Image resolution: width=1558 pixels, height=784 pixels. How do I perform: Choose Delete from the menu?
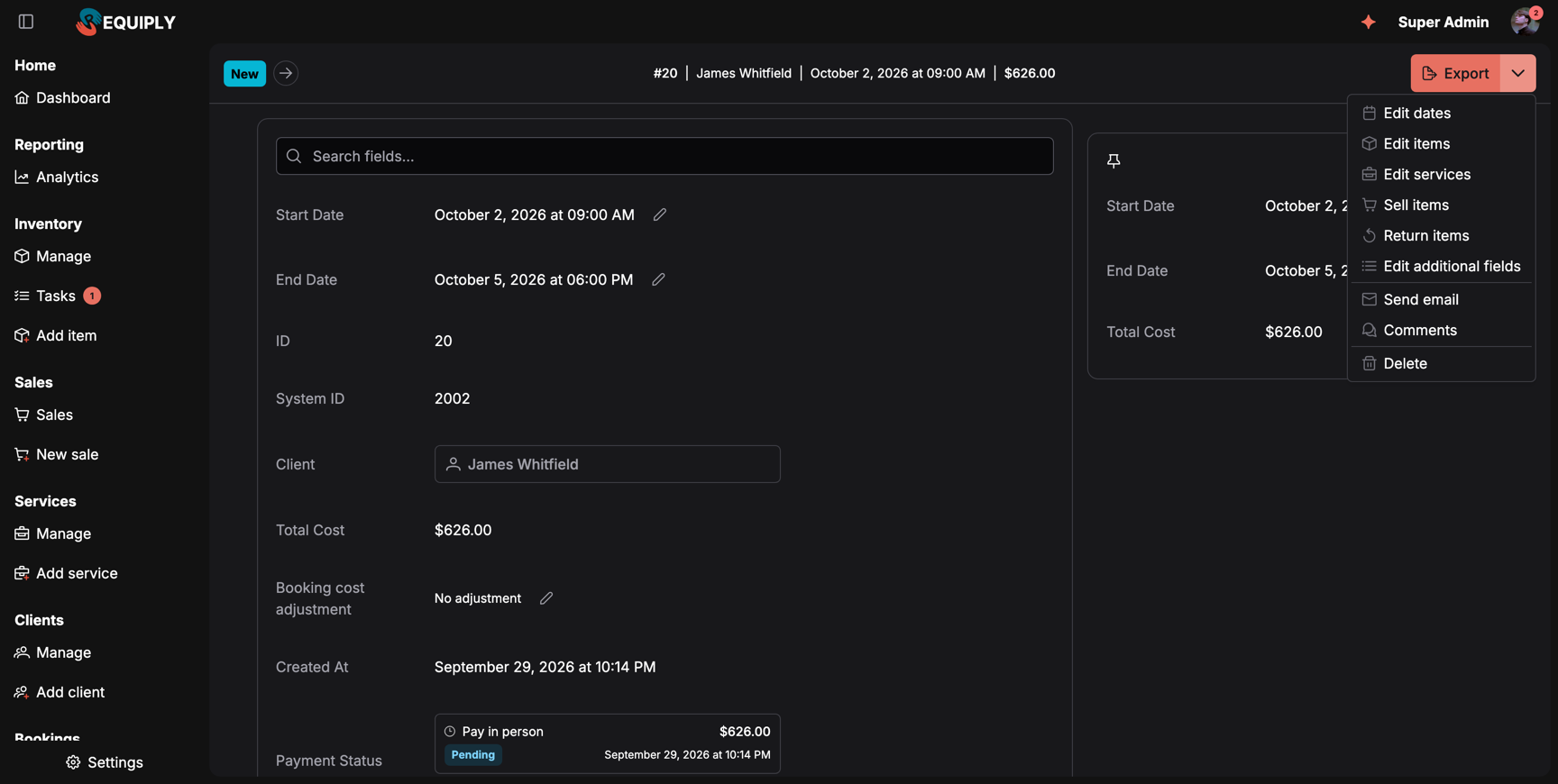tap(1442, 363)
